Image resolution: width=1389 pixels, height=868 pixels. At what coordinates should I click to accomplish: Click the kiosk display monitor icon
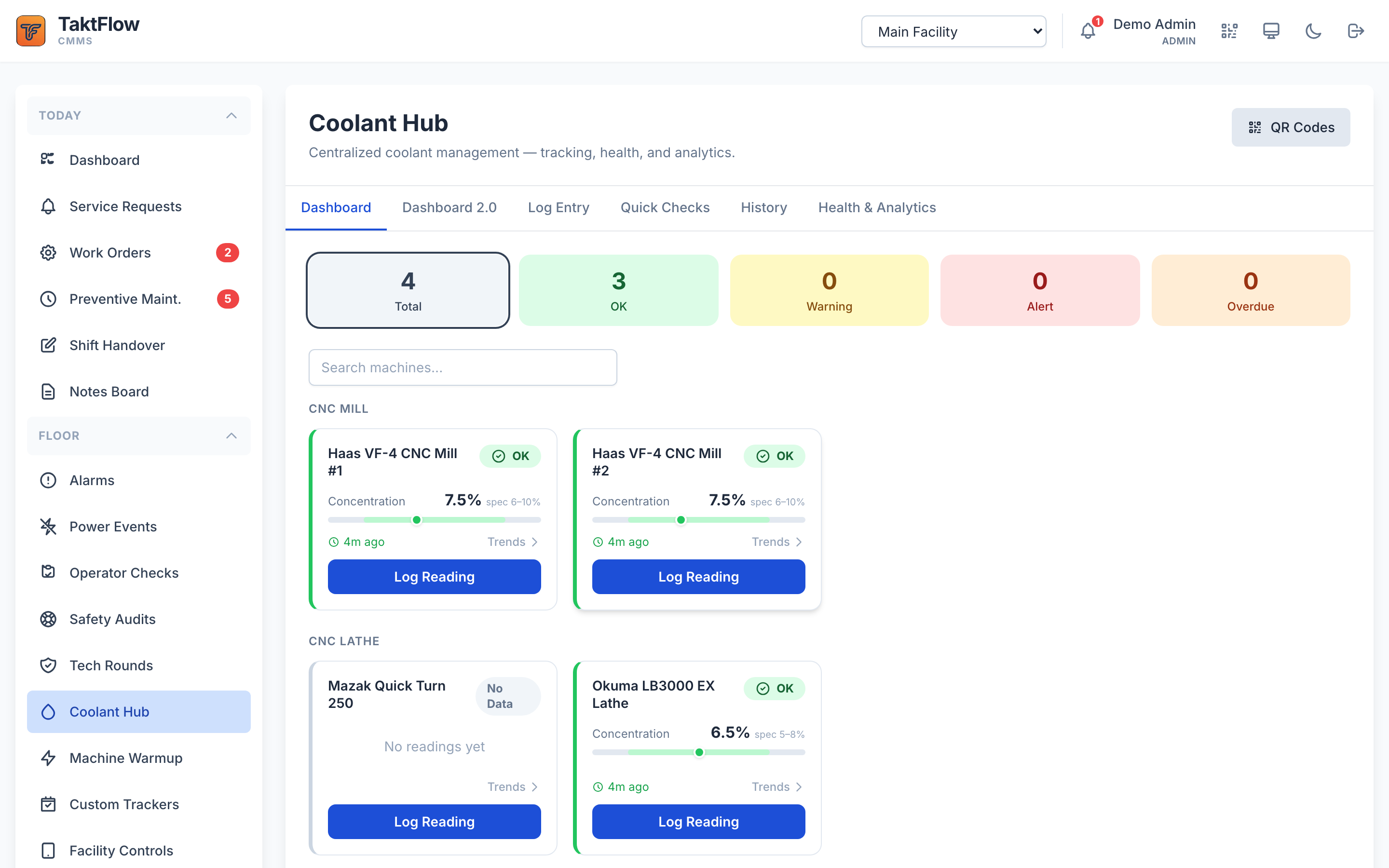[1271, 31]
